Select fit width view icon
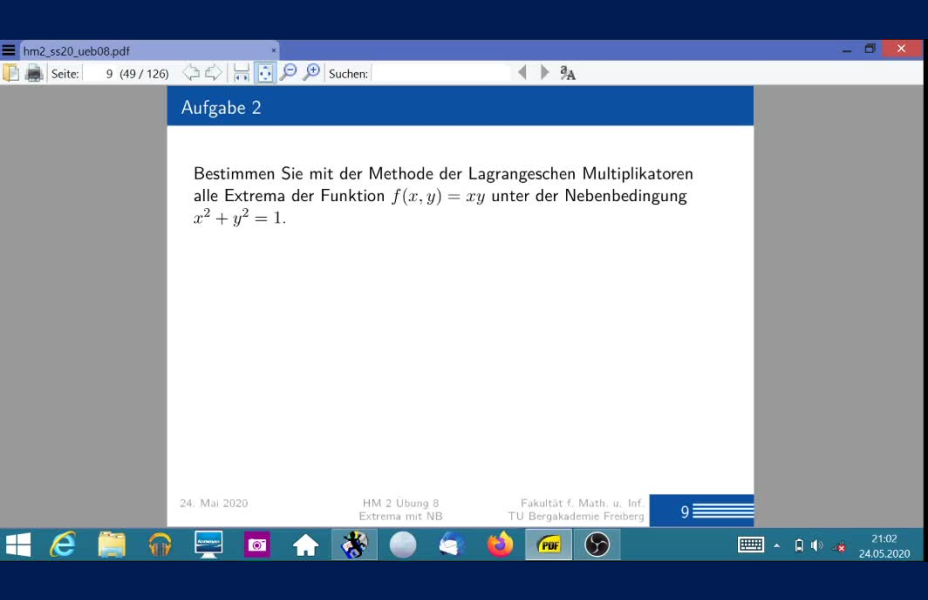The width and height of the screenshot is (928, 600). [241, 73]
